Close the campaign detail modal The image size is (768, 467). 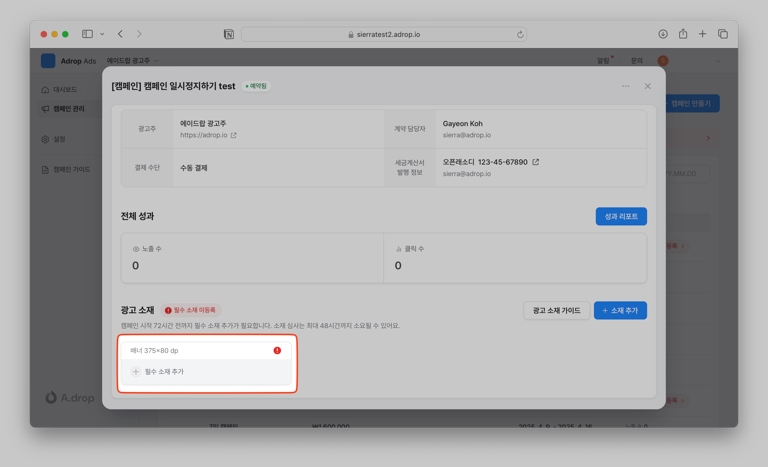[x=647, y=86]
